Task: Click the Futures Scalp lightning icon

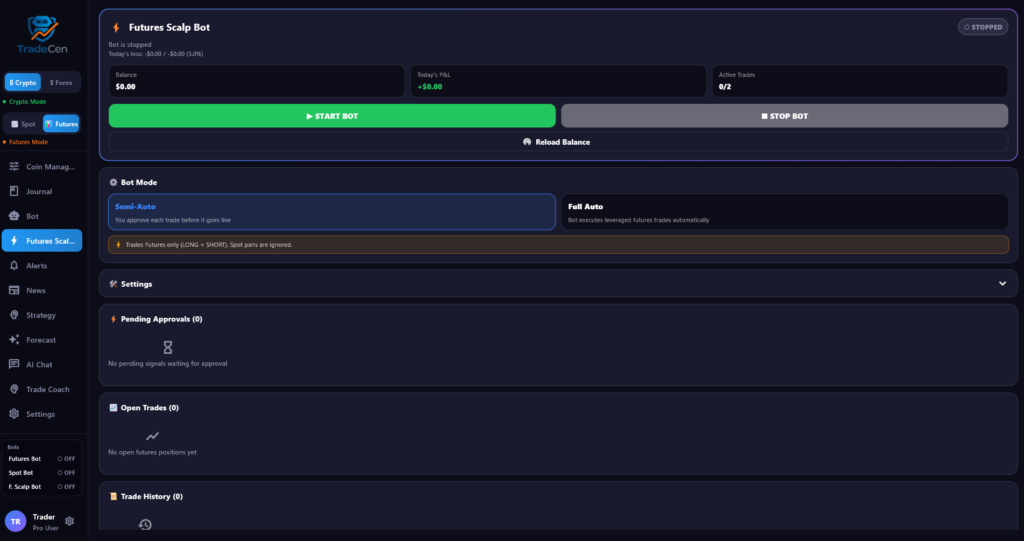Action: (x=14, y=240)
